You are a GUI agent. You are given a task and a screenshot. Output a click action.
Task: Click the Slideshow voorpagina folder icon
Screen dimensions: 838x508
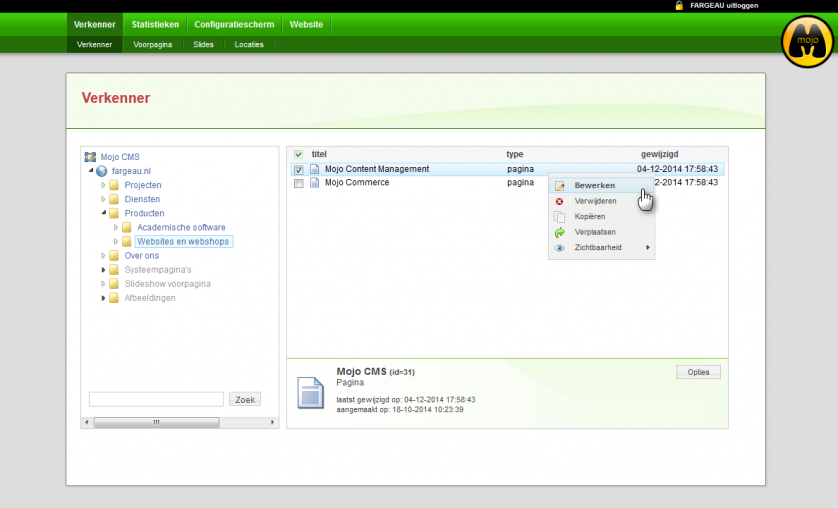pyautogui.click(x=114, y=284)
